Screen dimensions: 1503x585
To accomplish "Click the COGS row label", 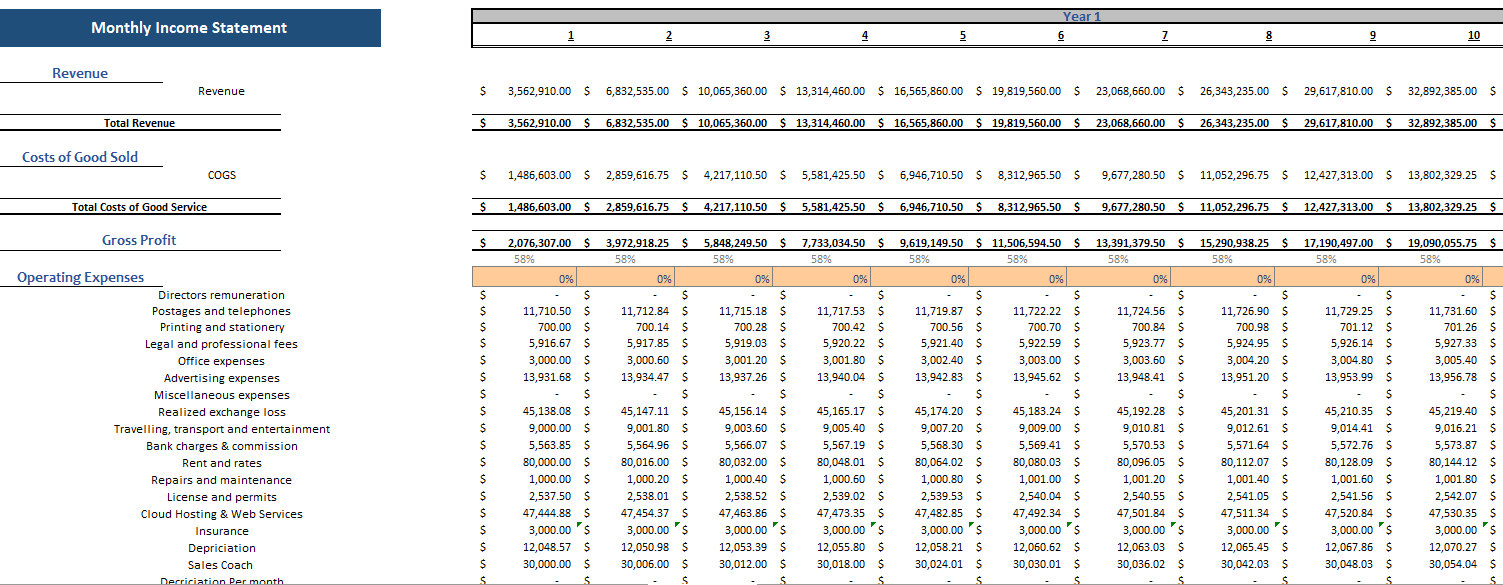I will [x=221, y=174].
